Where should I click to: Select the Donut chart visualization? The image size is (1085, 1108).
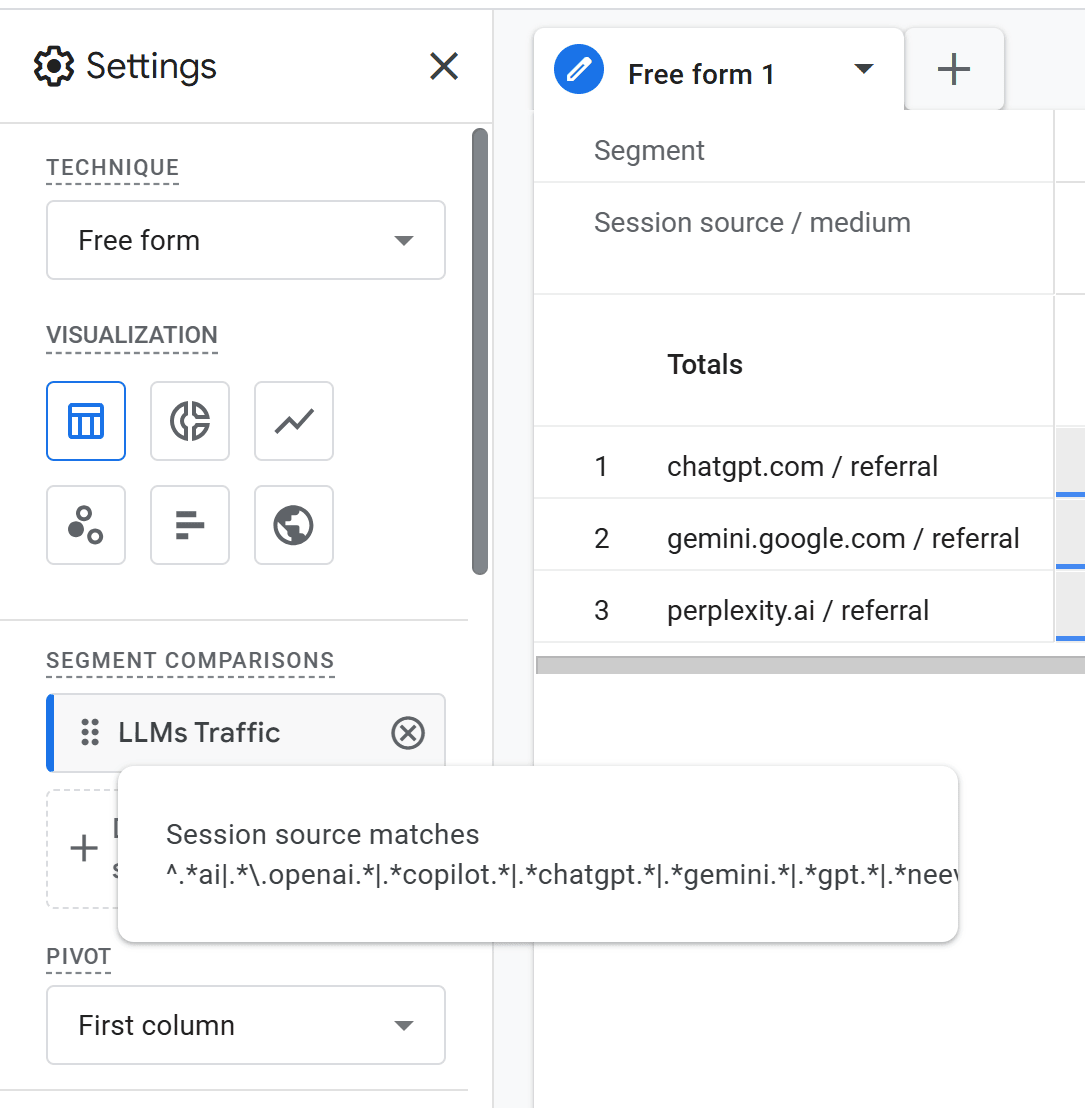click(x=190, y=421)
